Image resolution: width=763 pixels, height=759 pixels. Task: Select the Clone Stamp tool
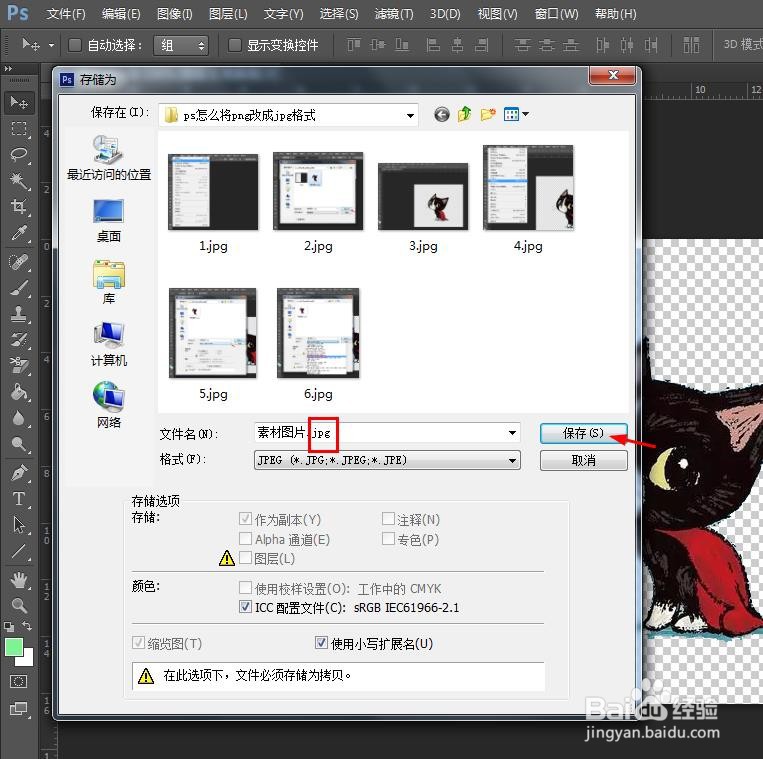[19, 314]
